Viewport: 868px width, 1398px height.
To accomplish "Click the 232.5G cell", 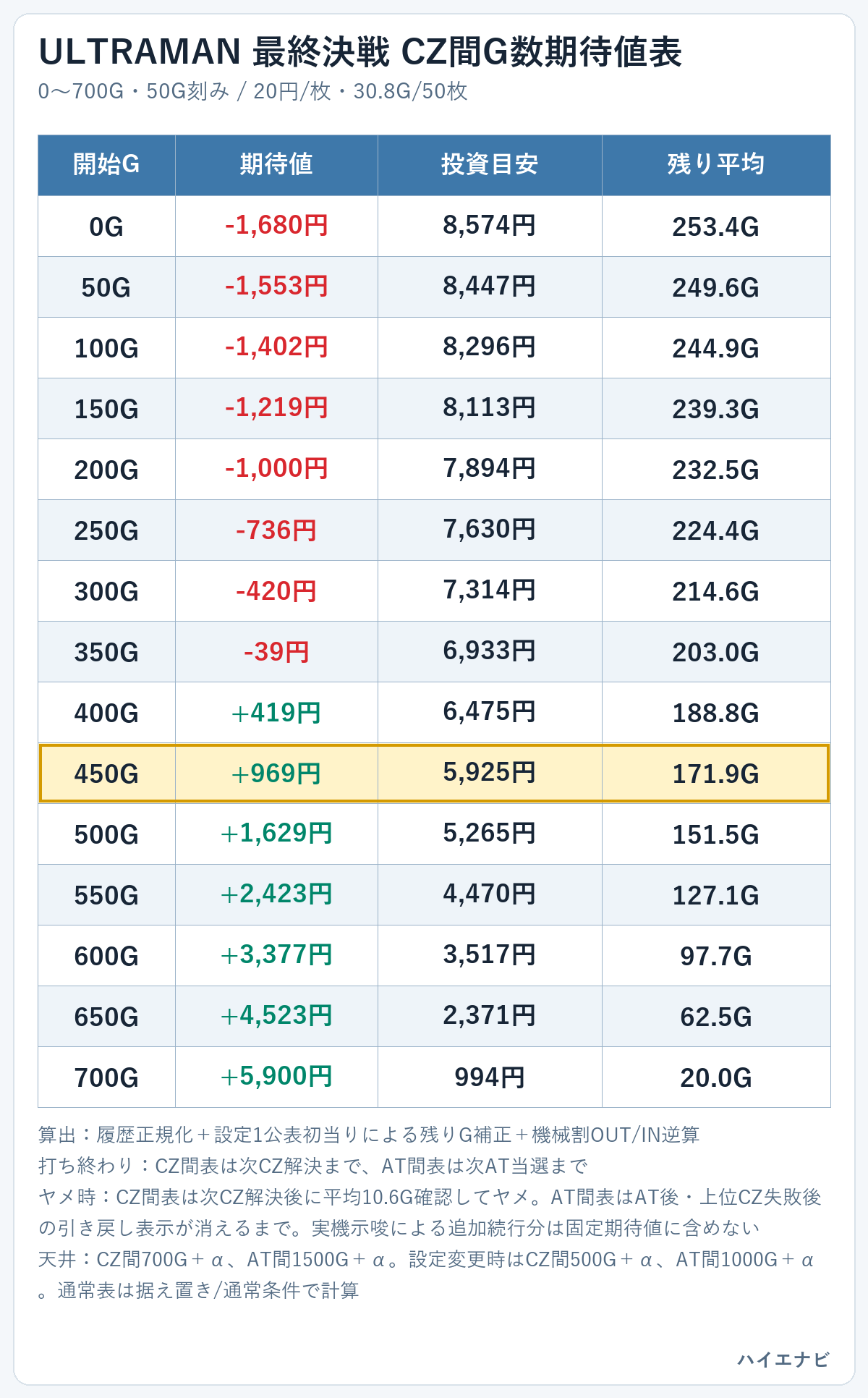I will (x=716, y=470).
